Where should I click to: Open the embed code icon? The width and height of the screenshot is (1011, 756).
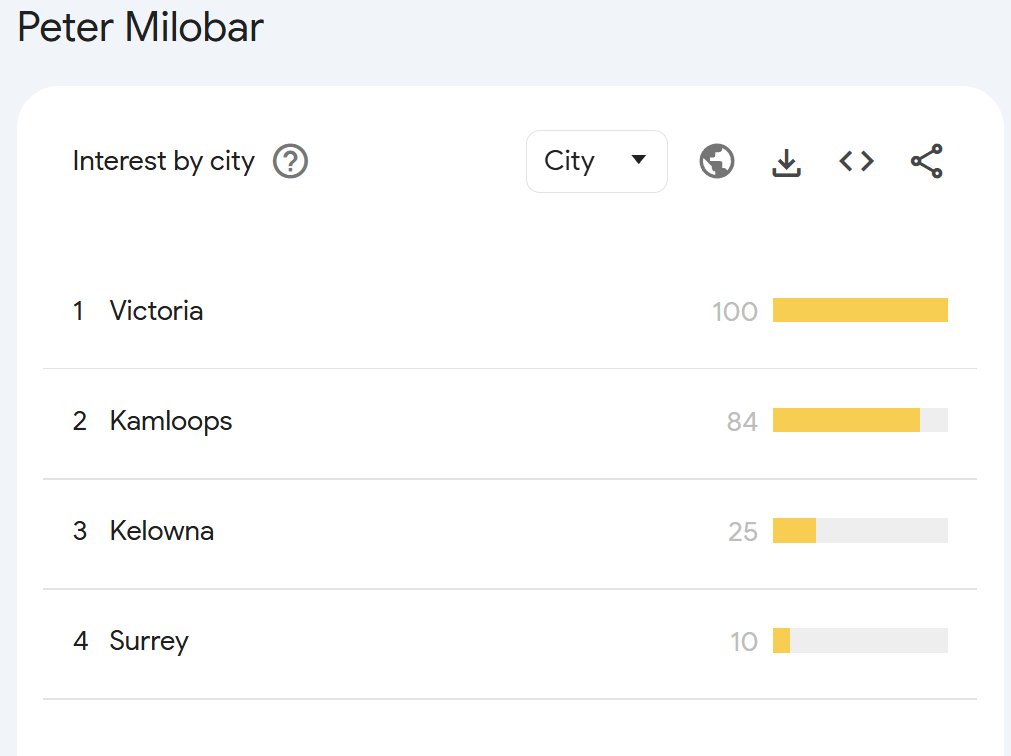click(x=856, y=161)
